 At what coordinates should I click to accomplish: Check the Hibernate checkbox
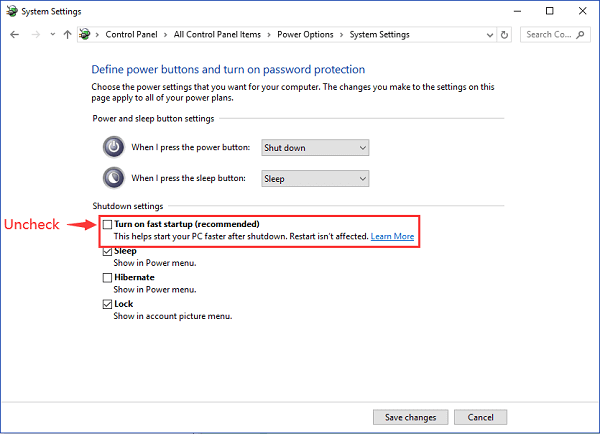point(108,277)
